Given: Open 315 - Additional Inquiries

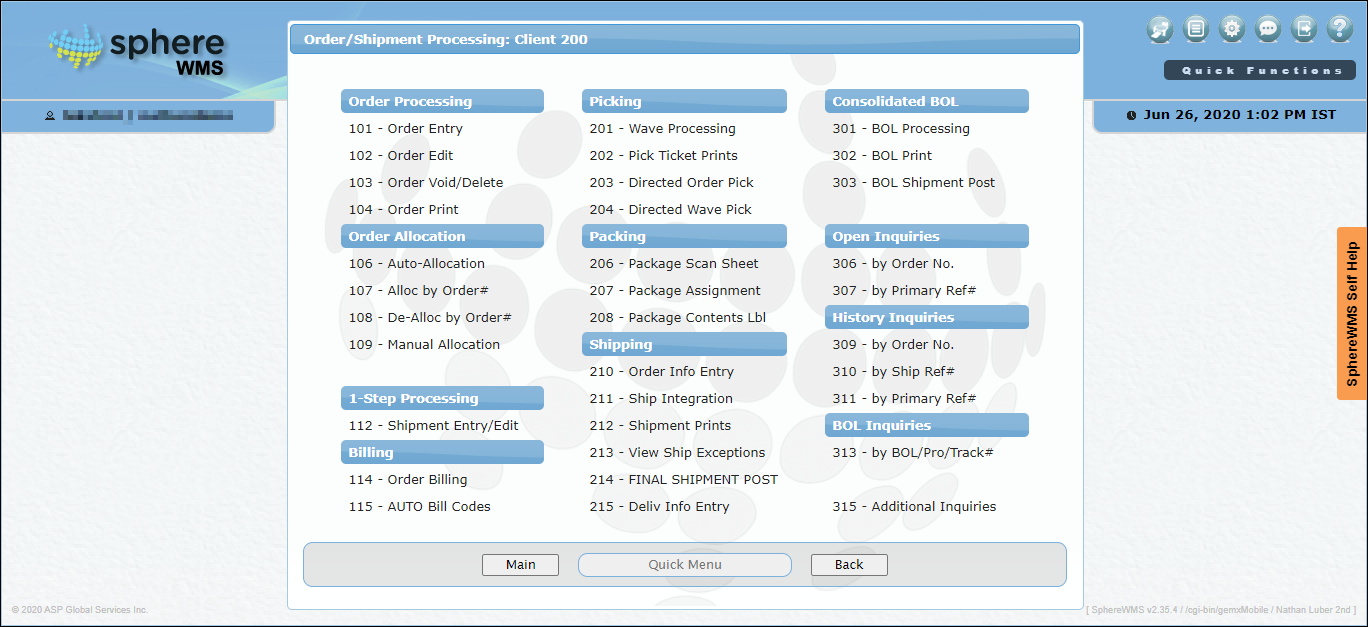Looking at the screenshot, I should 914,507.
